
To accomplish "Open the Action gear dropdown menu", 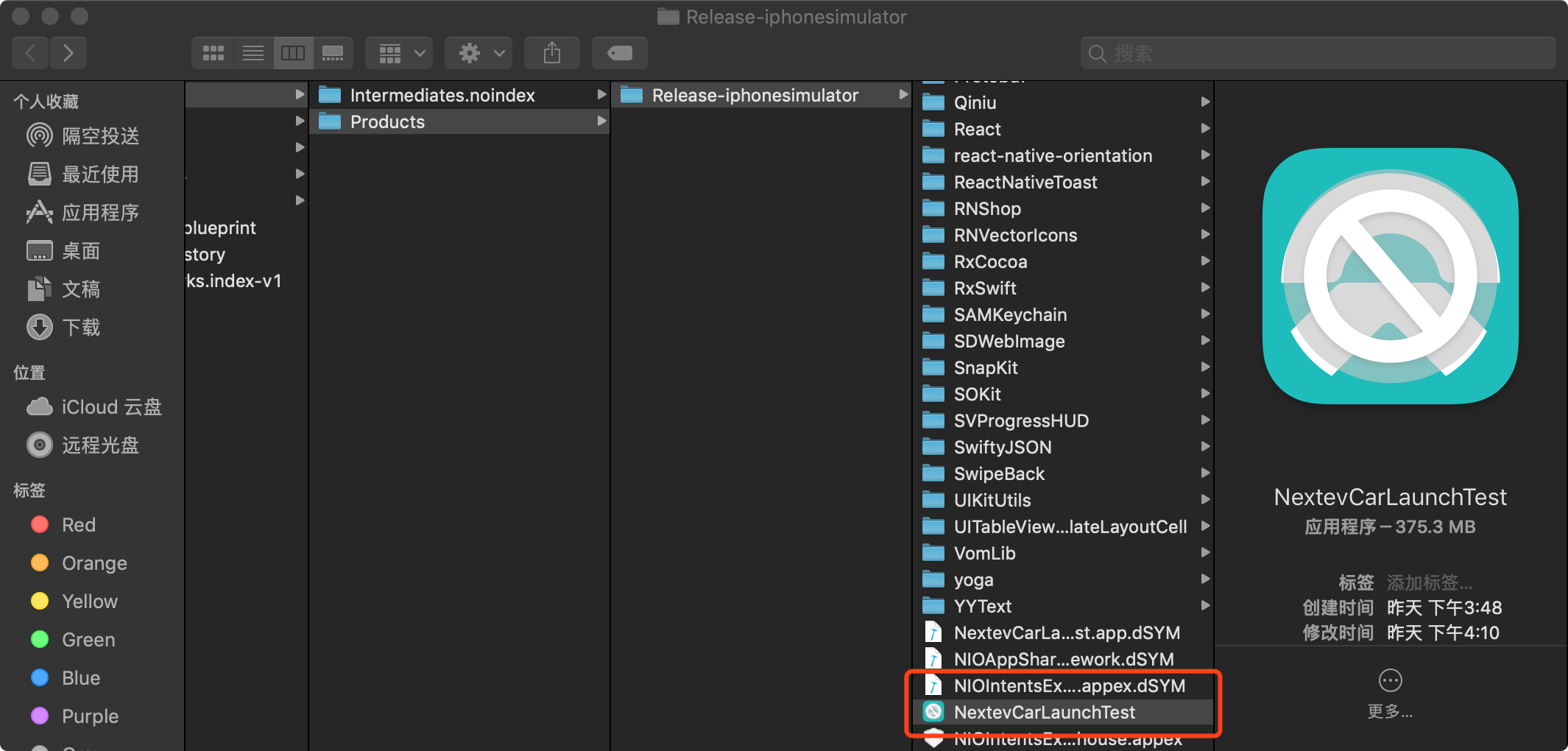I will click(481, 53).
